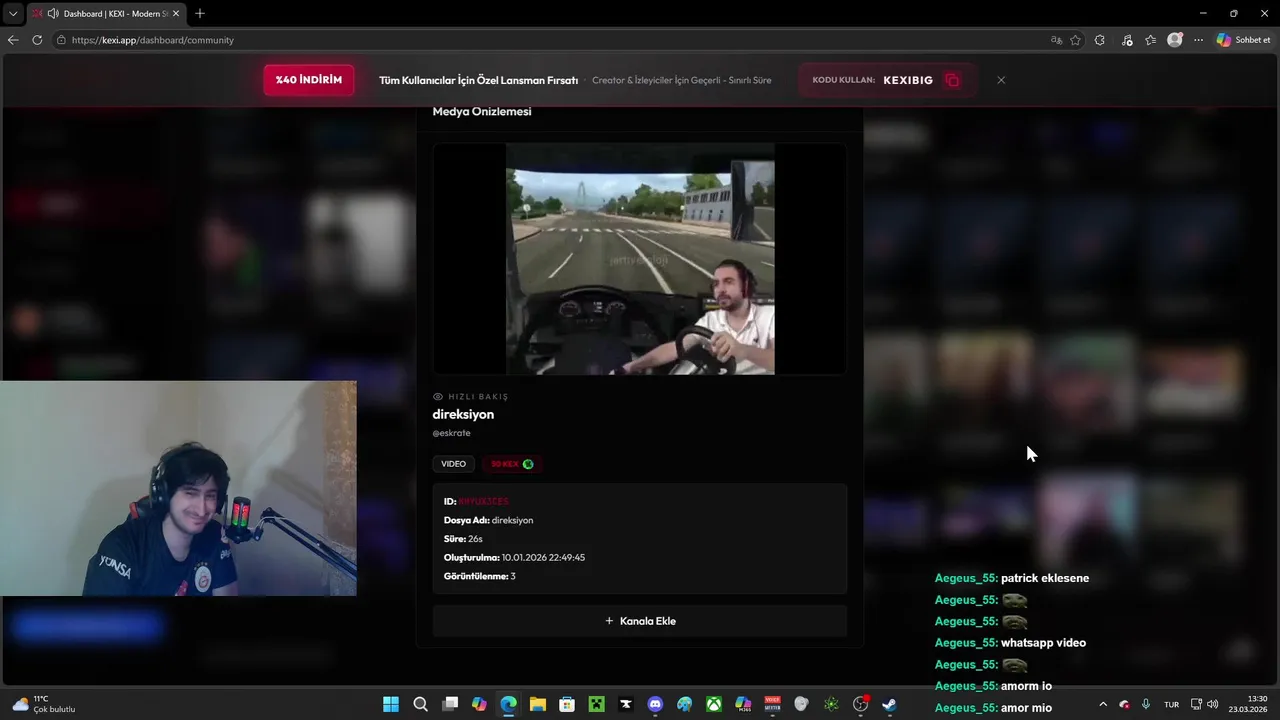1280x720 pixels.
Task: Add page to favorites with star icon
Action: click(x=1076, y=40)
